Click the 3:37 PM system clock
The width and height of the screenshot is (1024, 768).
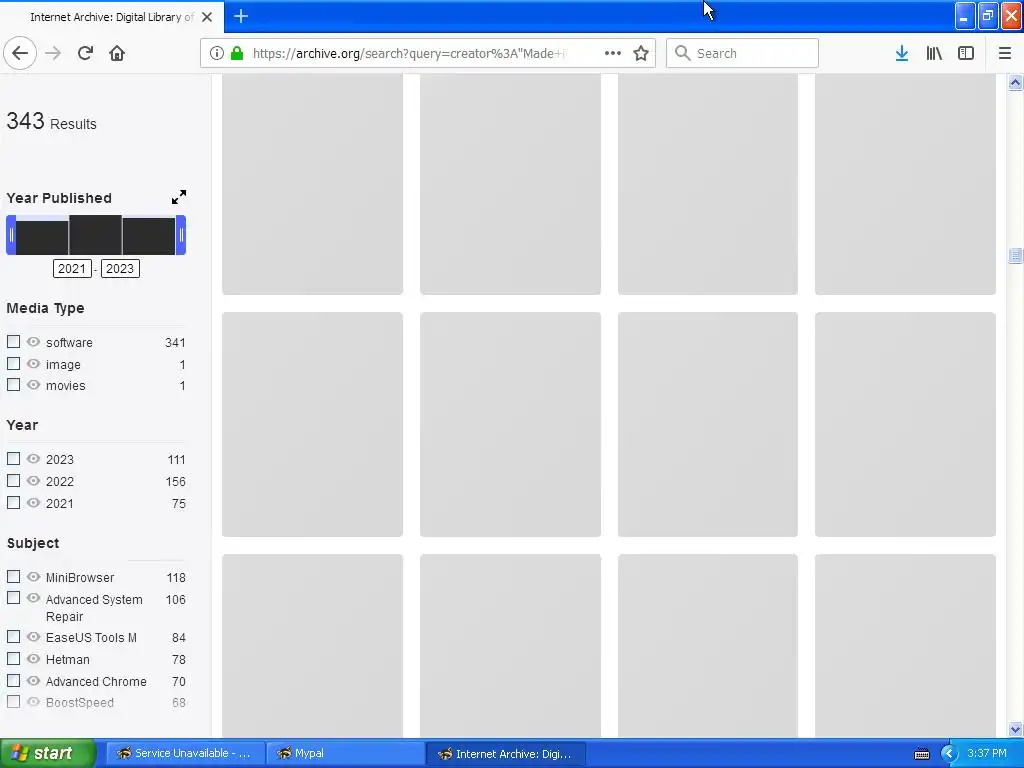pos(987,753)
